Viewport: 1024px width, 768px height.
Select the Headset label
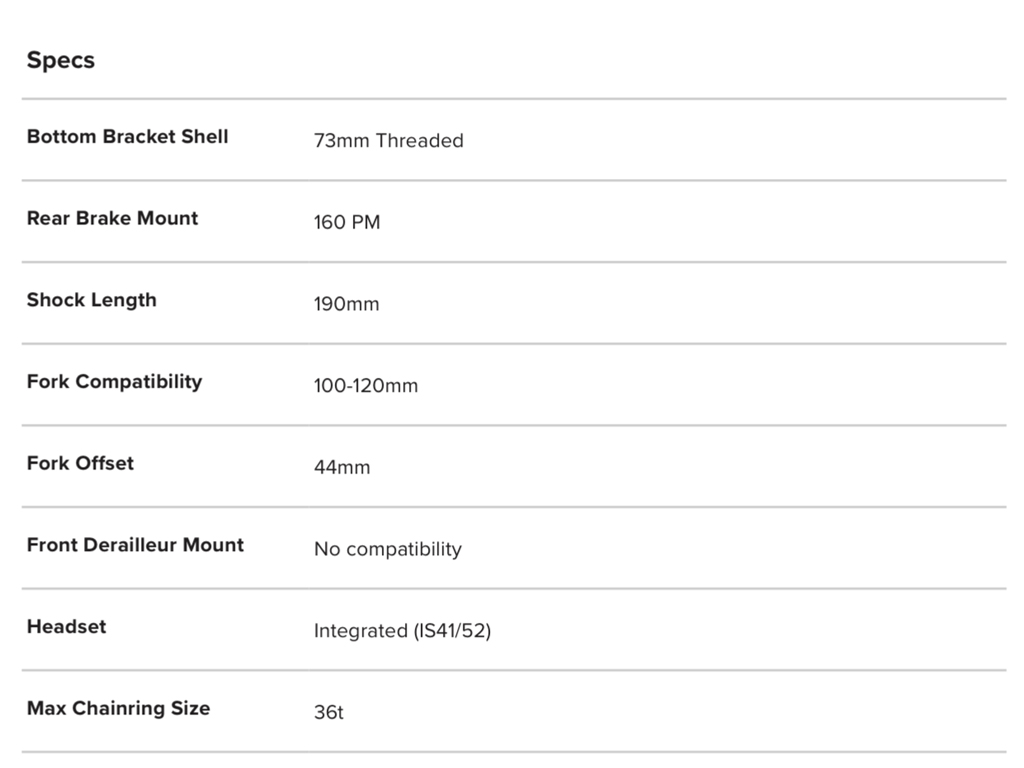[x=66, y=627]
